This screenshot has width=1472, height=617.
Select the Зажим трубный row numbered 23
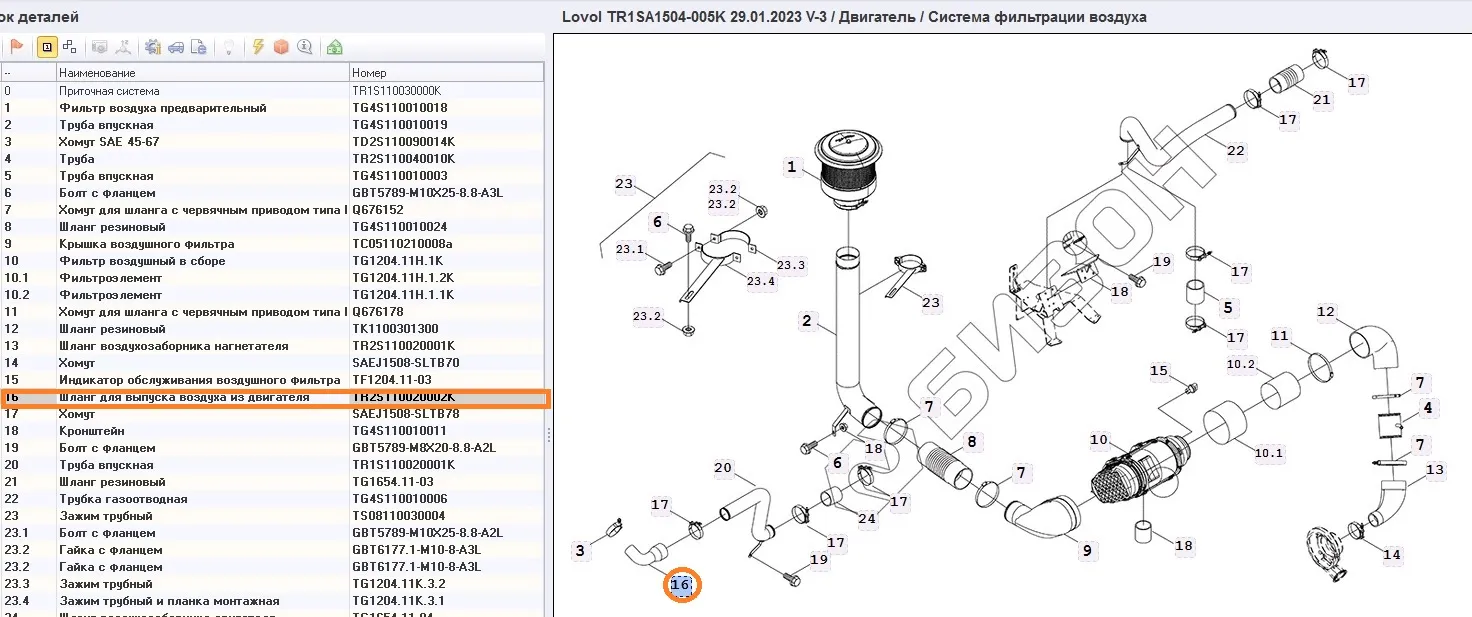(106, 516)
